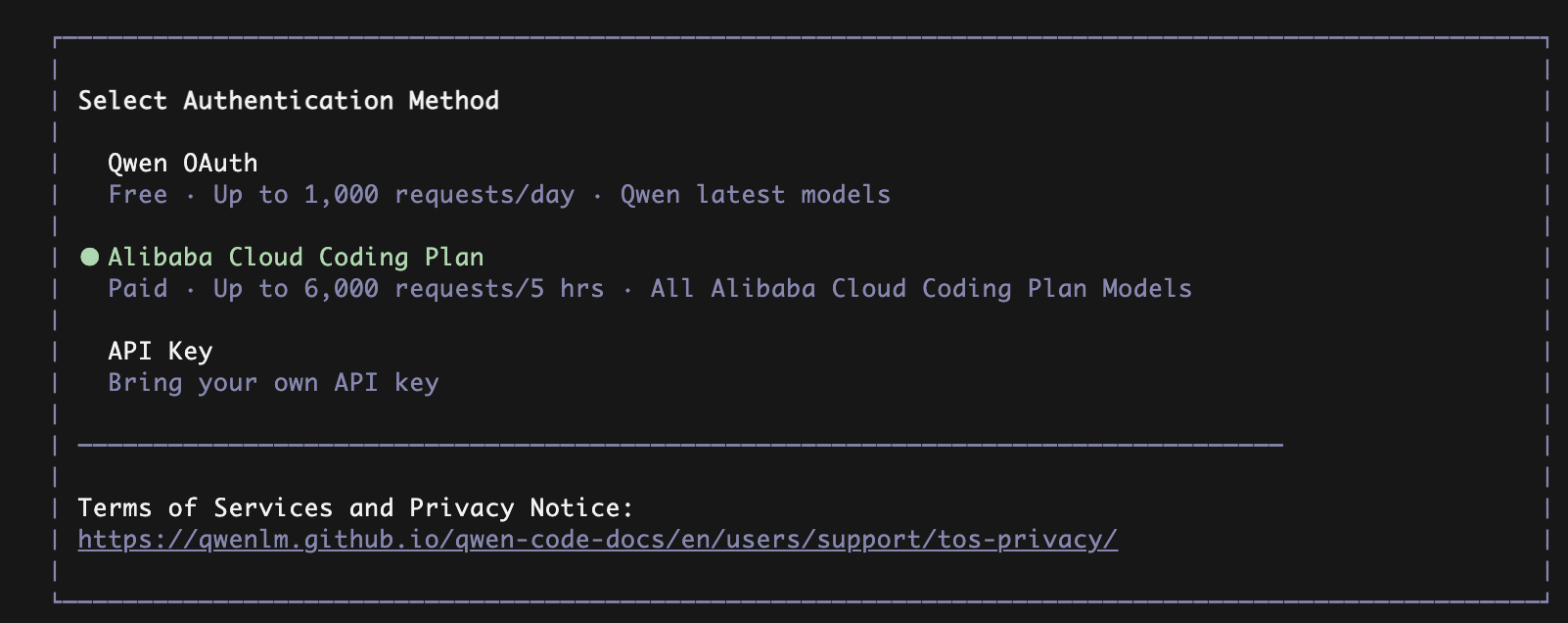Image resolution: width=1568 pixels, height=623 pixels.
Task: Click the green selection dot indicator
Action: (89, 257)
